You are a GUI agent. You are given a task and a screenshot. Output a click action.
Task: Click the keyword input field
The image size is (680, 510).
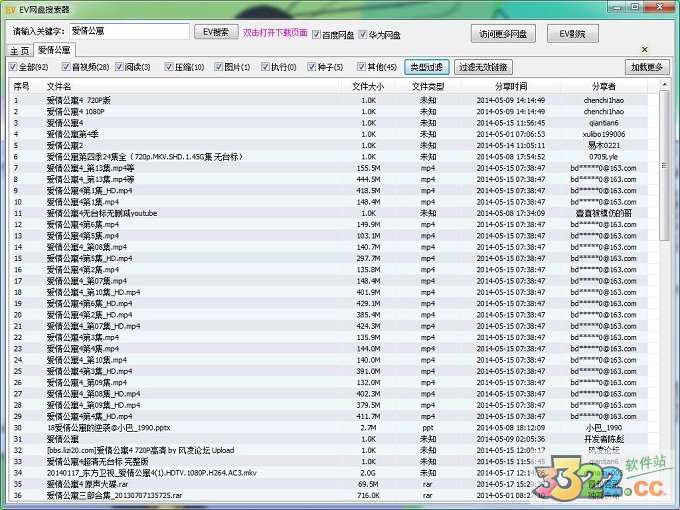point(129,31)
